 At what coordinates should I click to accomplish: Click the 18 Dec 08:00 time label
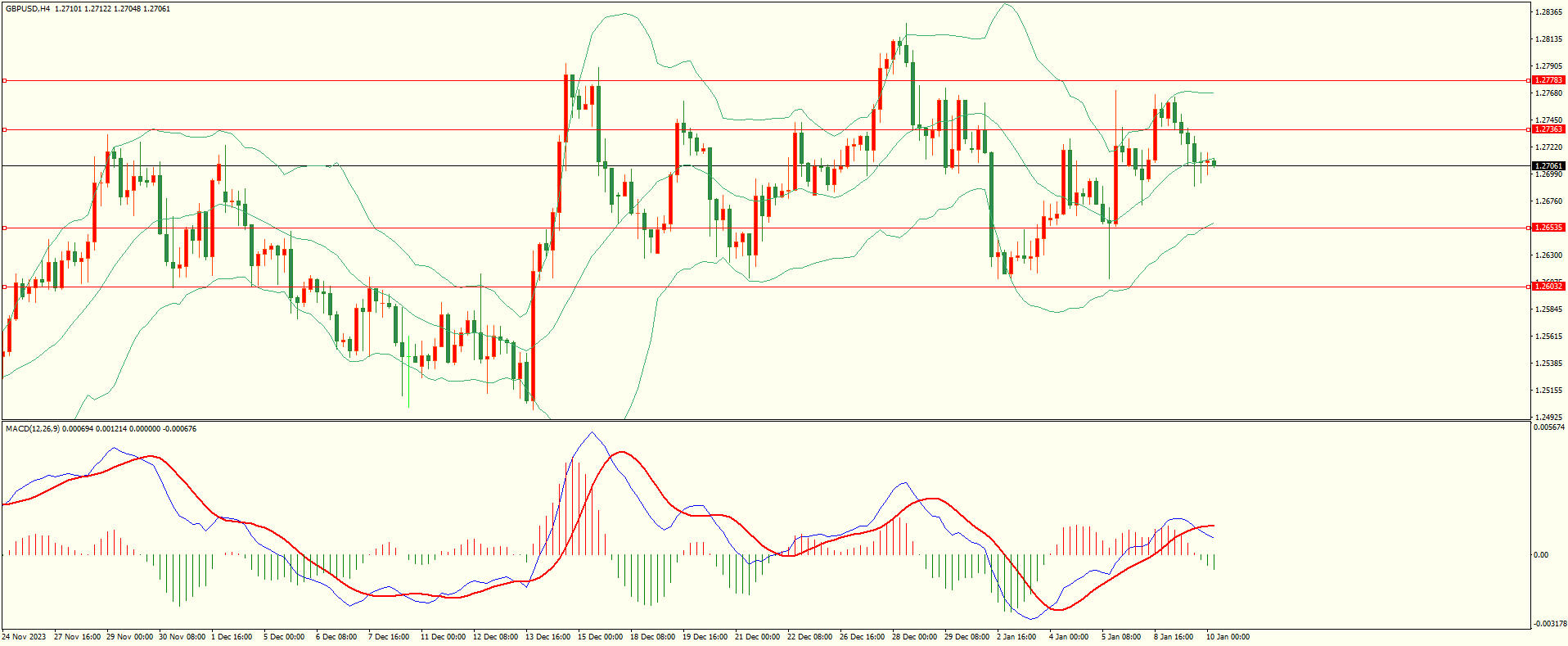652,637
